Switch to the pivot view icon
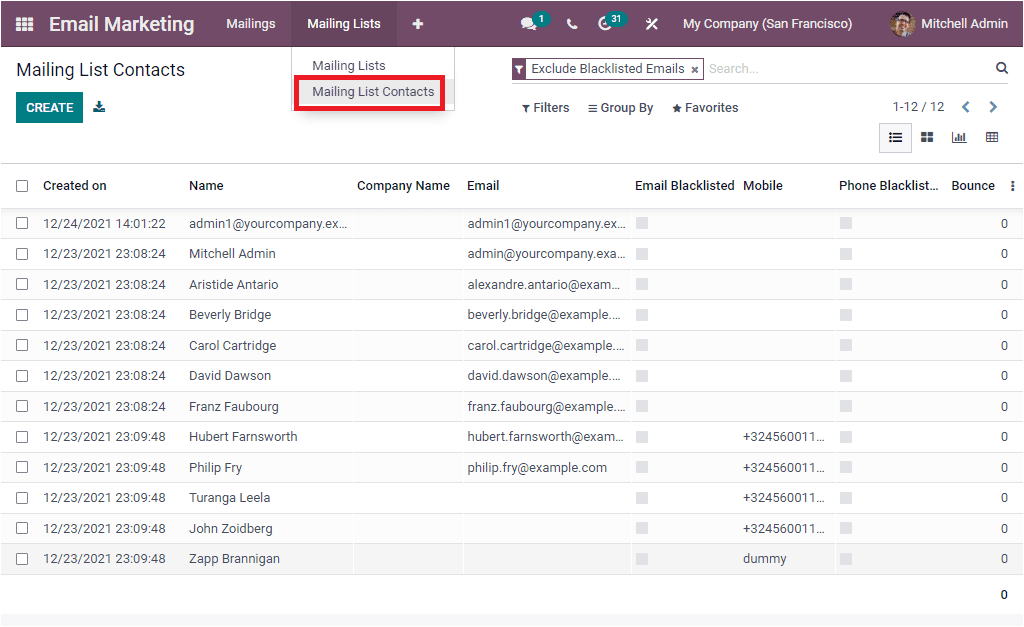This screenshot has width=1024, height=627. click(x=991, y=137)
